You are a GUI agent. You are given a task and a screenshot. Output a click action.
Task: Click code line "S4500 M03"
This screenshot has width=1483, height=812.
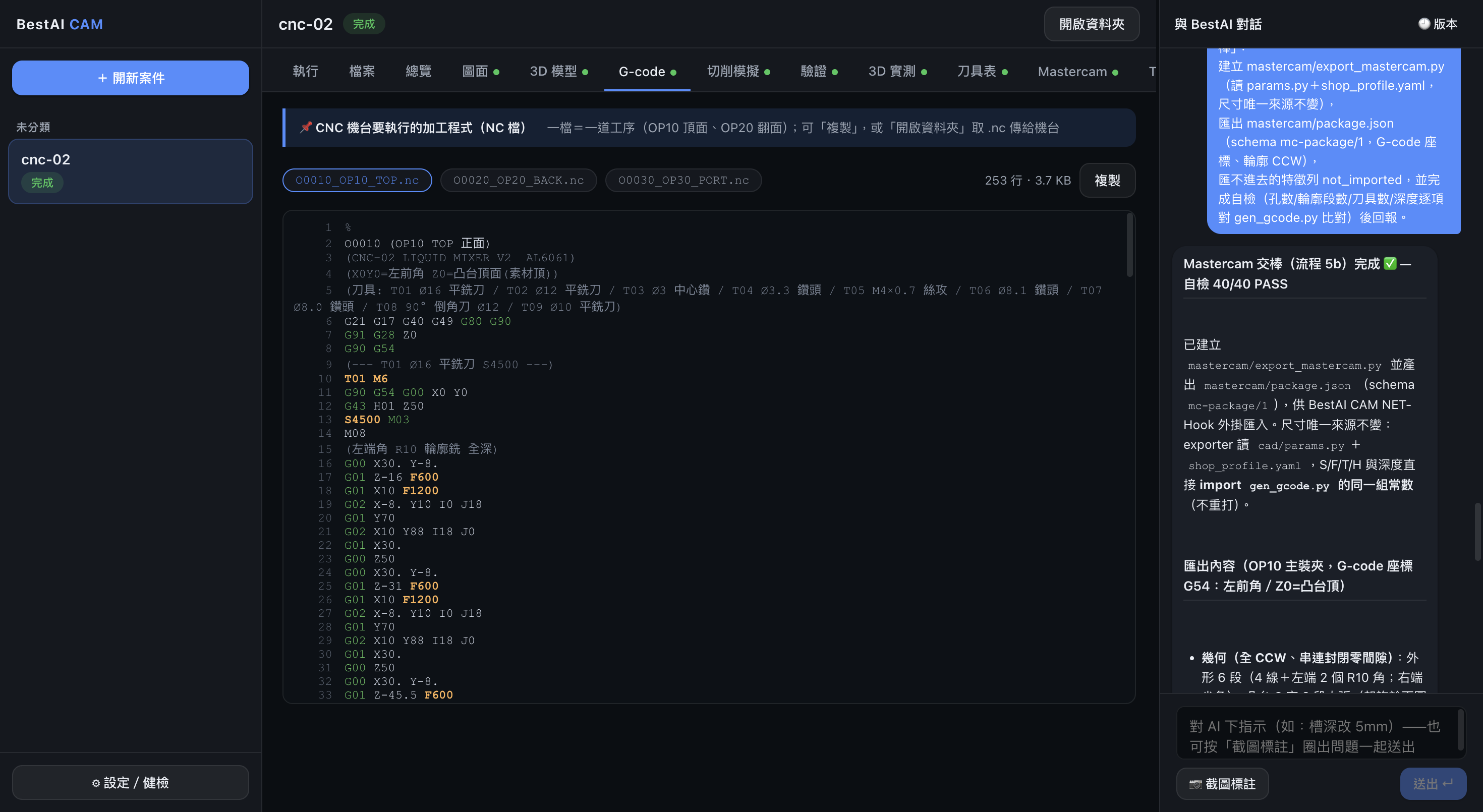376,420
